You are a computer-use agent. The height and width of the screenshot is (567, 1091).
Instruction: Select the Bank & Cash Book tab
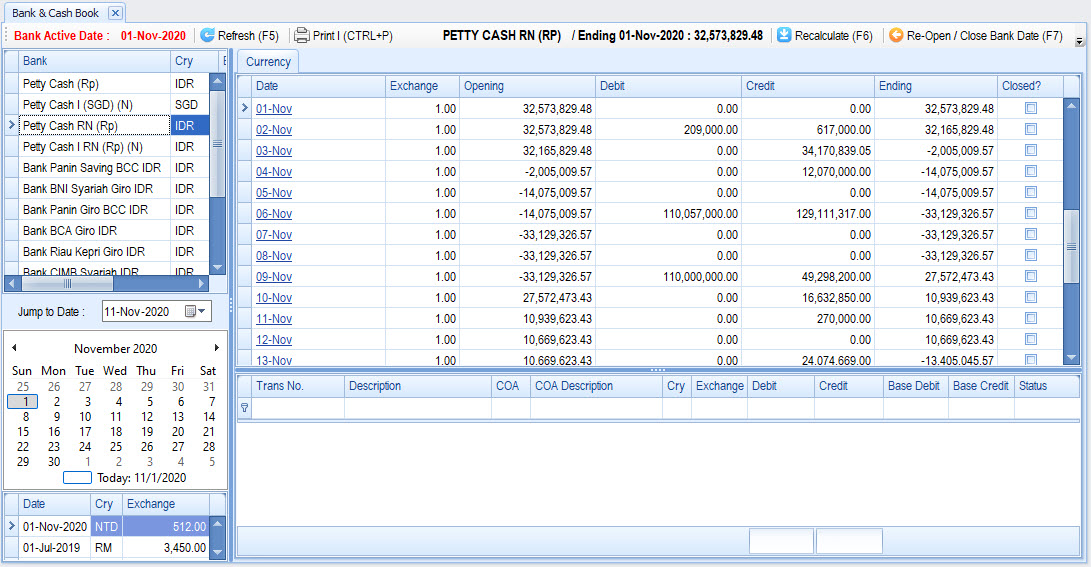55,13
